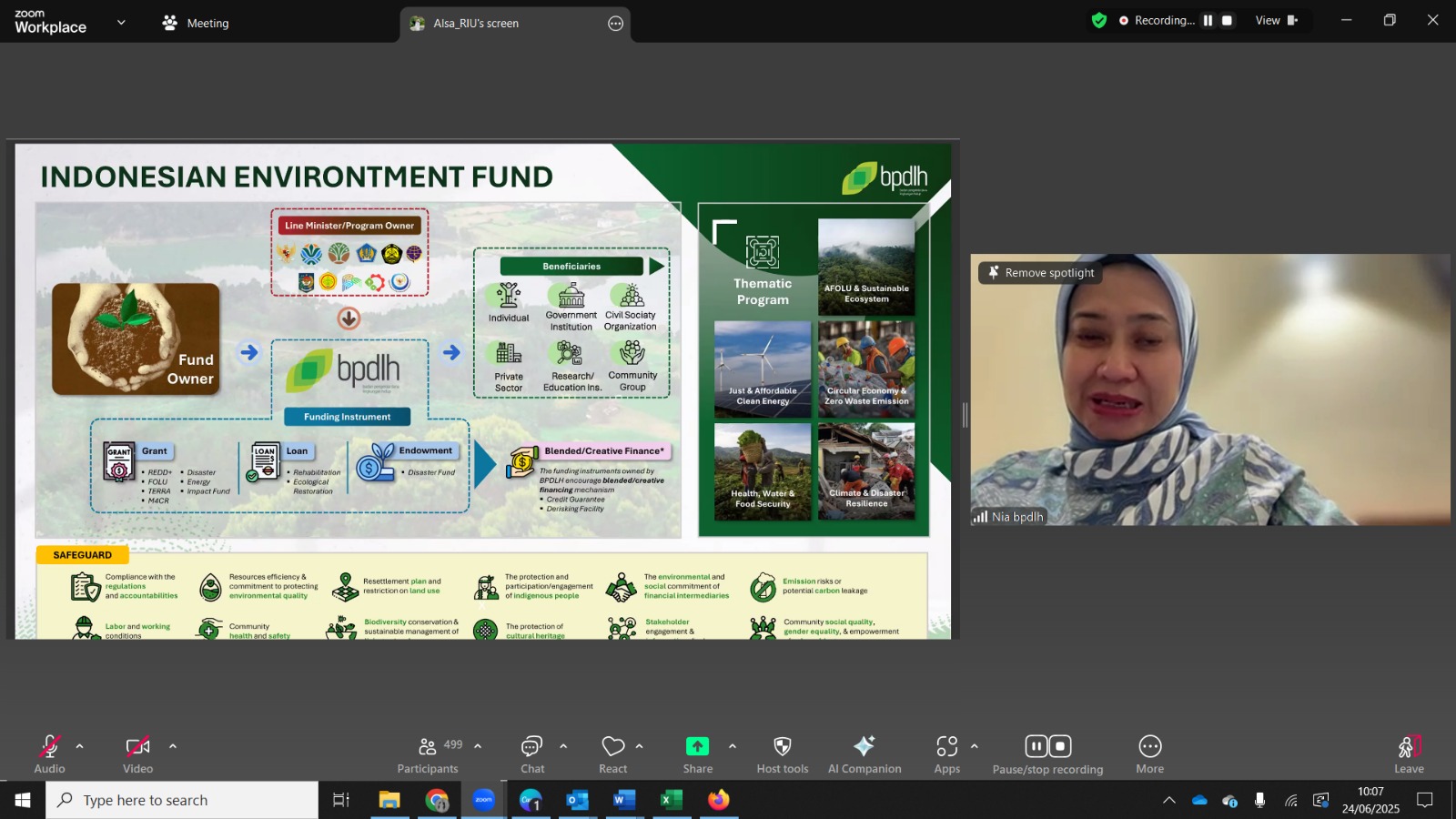The height and width of the screenshot is (819, 1456).
Task: Expand video options arrow next to Video
Action: [x=173, y=746]
